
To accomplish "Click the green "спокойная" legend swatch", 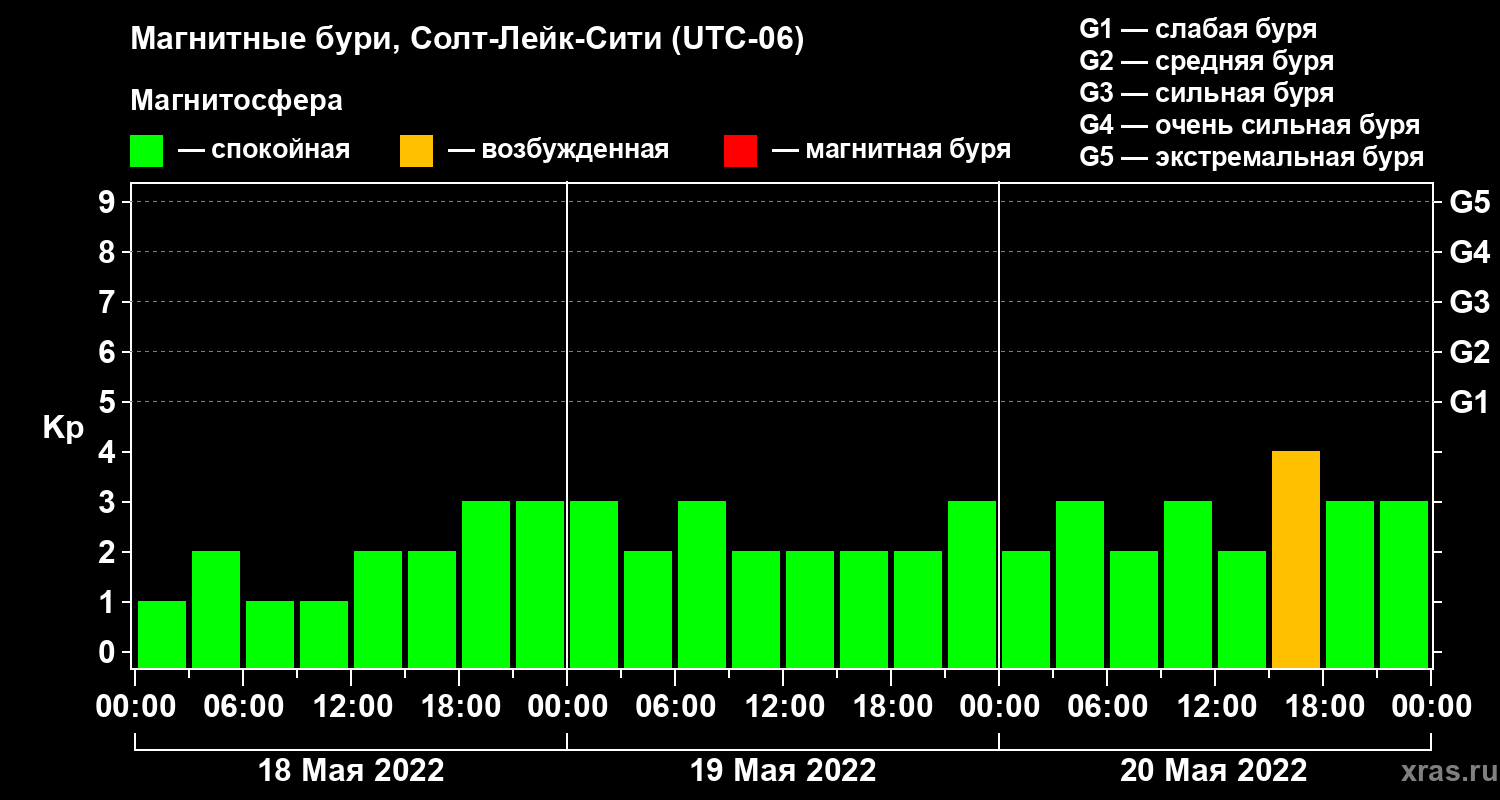I will click(x=146, y=151).
